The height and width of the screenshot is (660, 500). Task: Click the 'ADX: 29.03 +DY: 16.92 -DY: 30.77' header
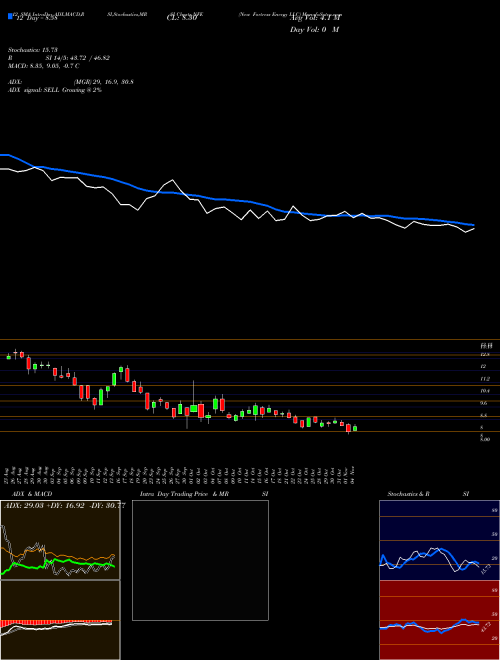coord(64,506)
